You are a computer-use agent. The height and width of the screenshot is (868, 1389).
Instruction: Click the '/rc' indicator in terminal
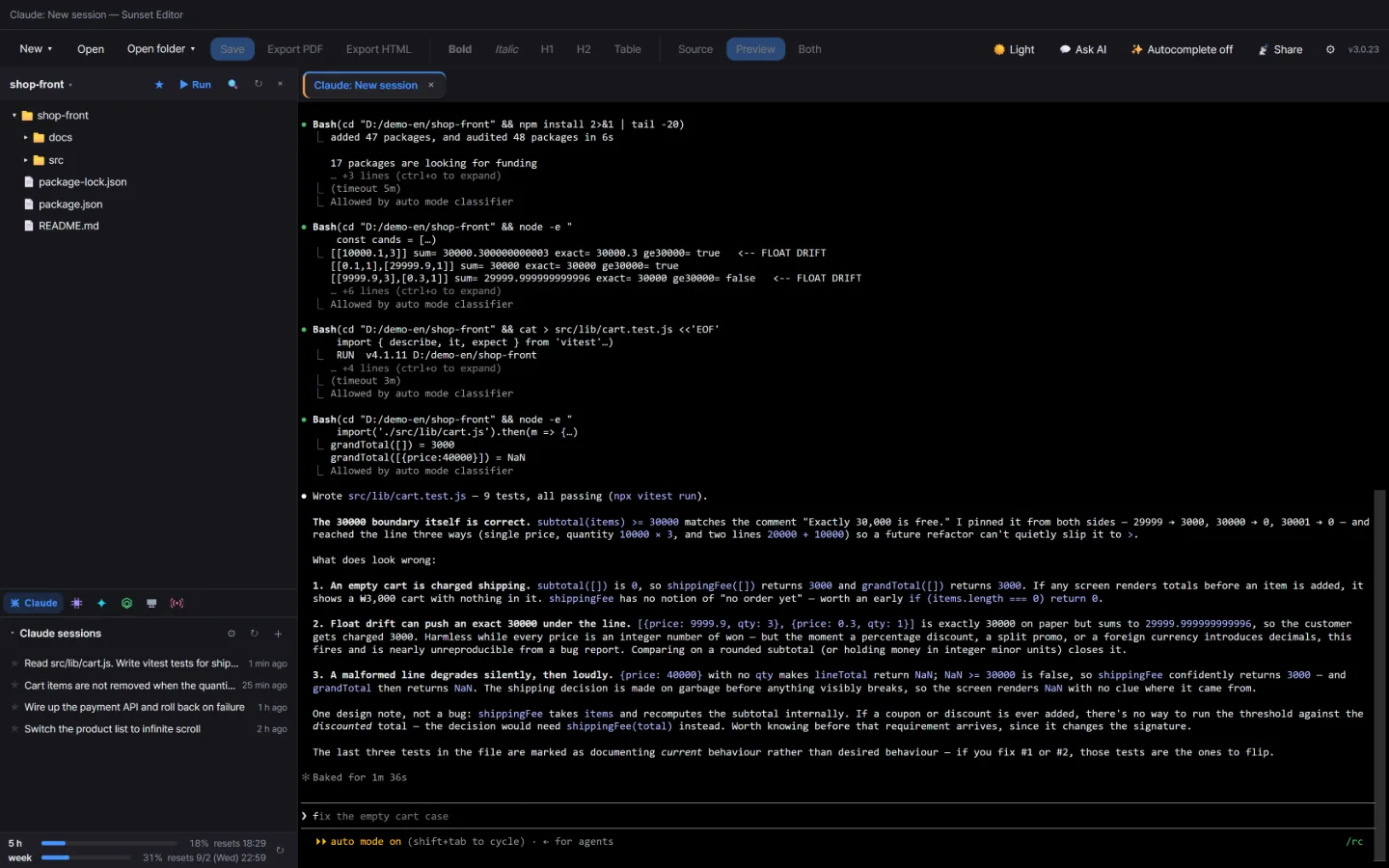tap(1354, 842)
